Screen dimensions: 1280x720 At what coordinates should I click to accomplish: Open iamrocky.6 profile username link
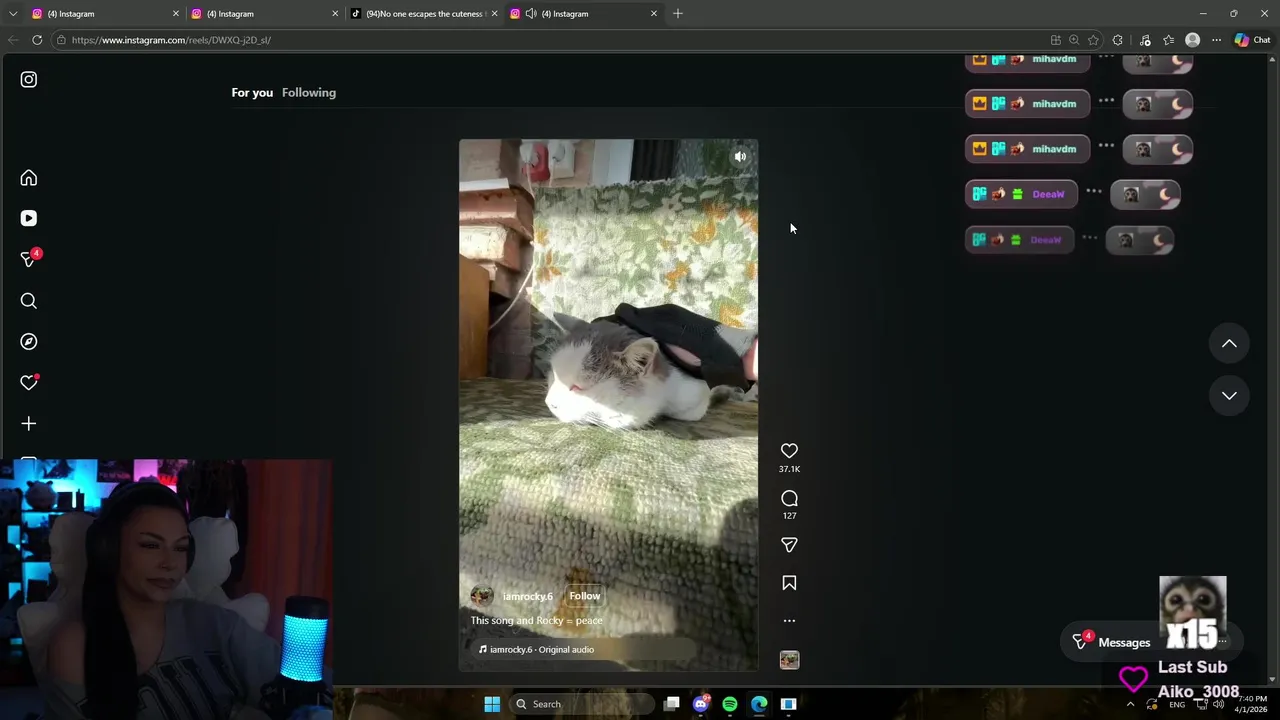pyautogui.click(x=527, y=596)
